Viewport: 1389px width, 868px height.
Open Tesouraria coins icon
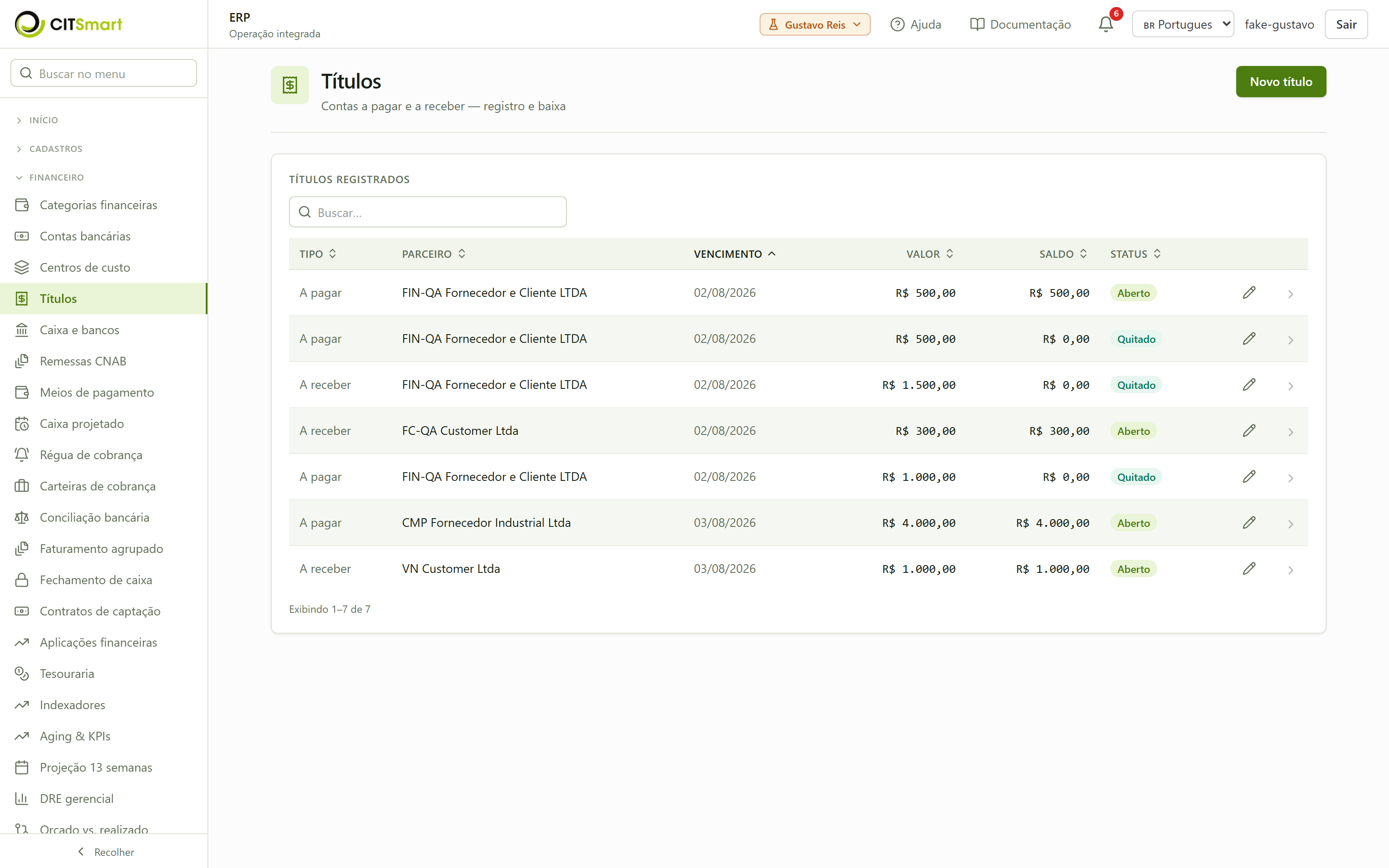click(x=22, y=674)
